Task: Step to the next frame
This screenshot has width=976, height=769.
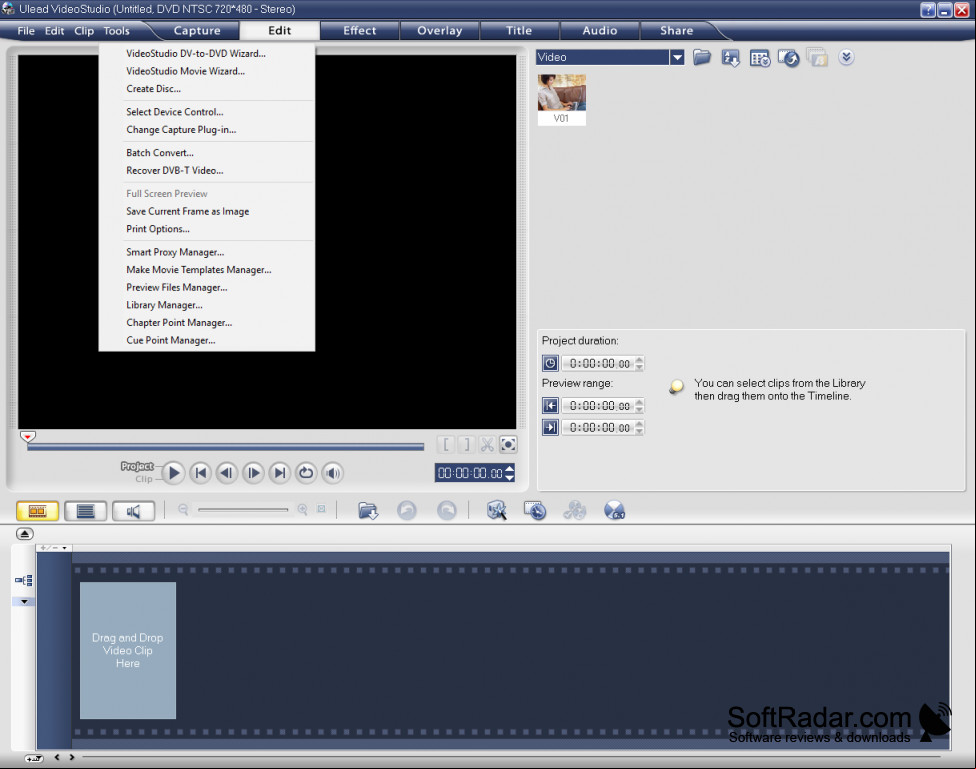Action: point(253,473)
